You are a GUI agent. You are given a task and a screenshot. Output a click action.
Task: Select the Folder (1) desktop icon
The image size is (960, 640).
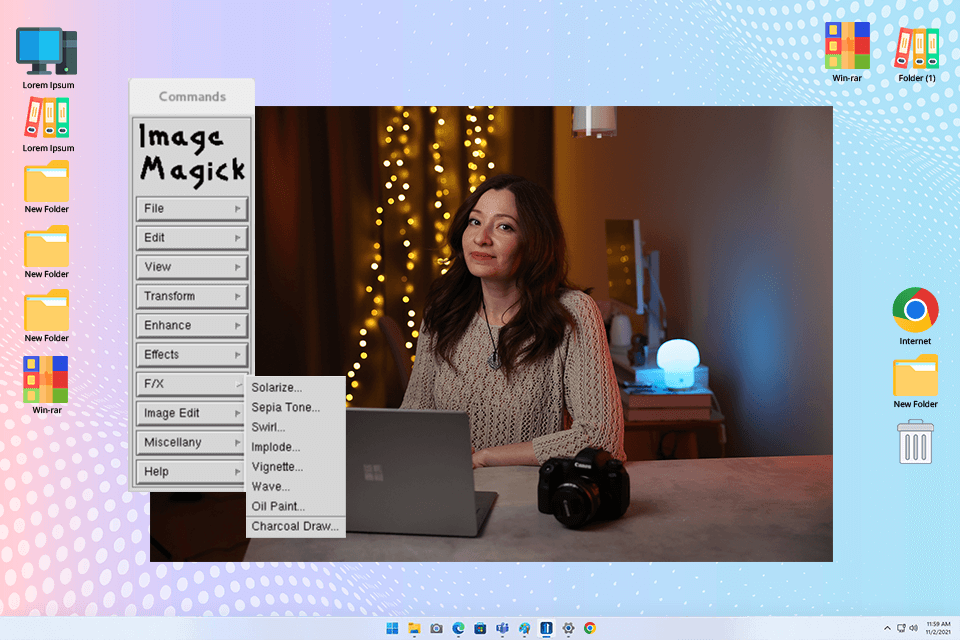[917, 54]
